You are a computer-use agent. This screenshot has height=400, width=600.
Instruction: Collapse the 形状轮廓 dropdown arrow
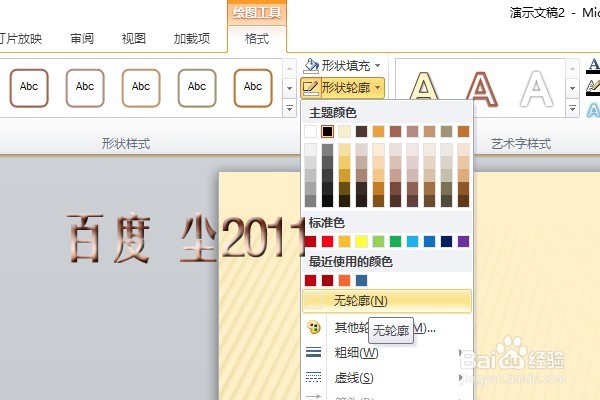[378, 88]
